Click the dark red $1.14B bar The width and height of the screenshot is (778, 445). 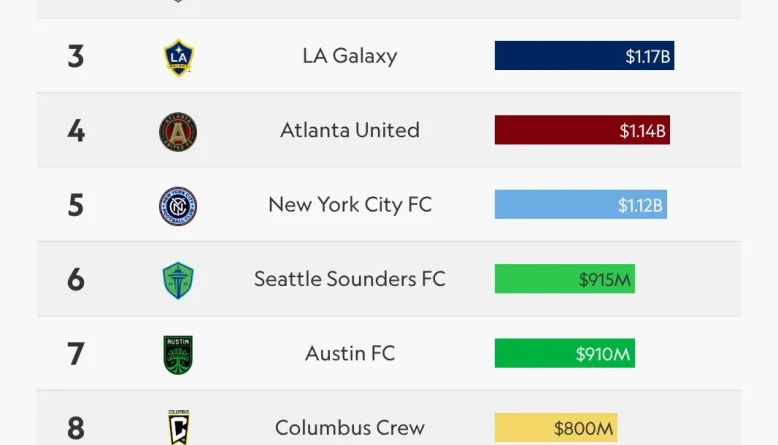click(582, 130)
